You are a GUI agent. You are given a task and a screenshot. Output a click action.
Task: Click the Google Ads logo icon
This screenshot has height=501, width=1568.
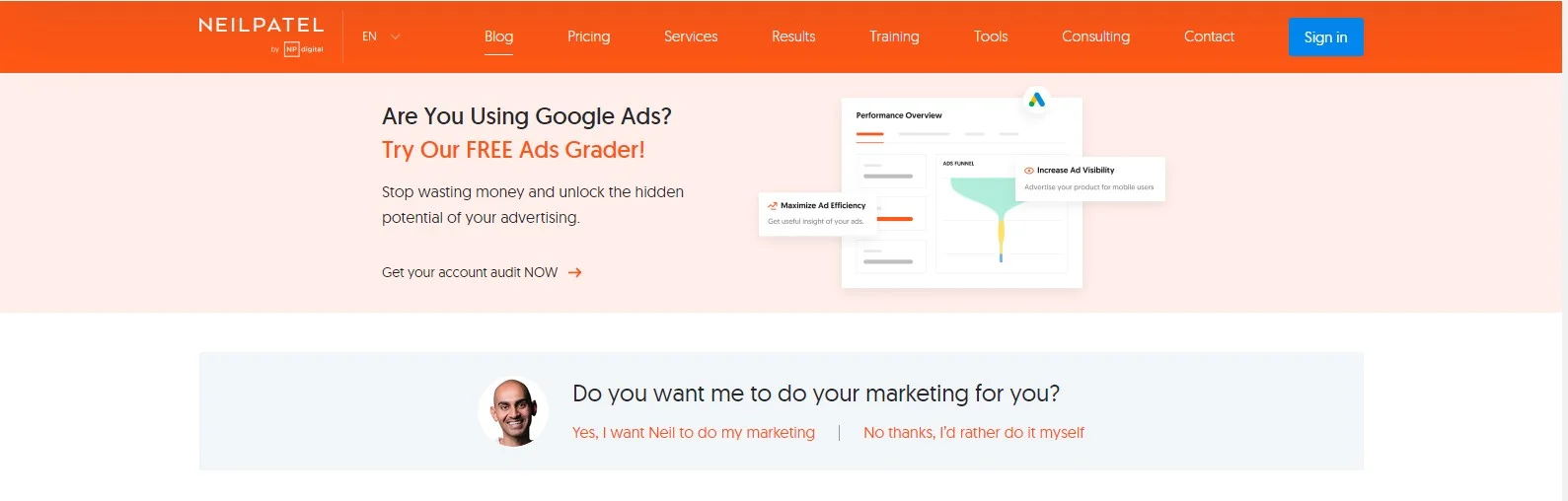(1036, 100)
